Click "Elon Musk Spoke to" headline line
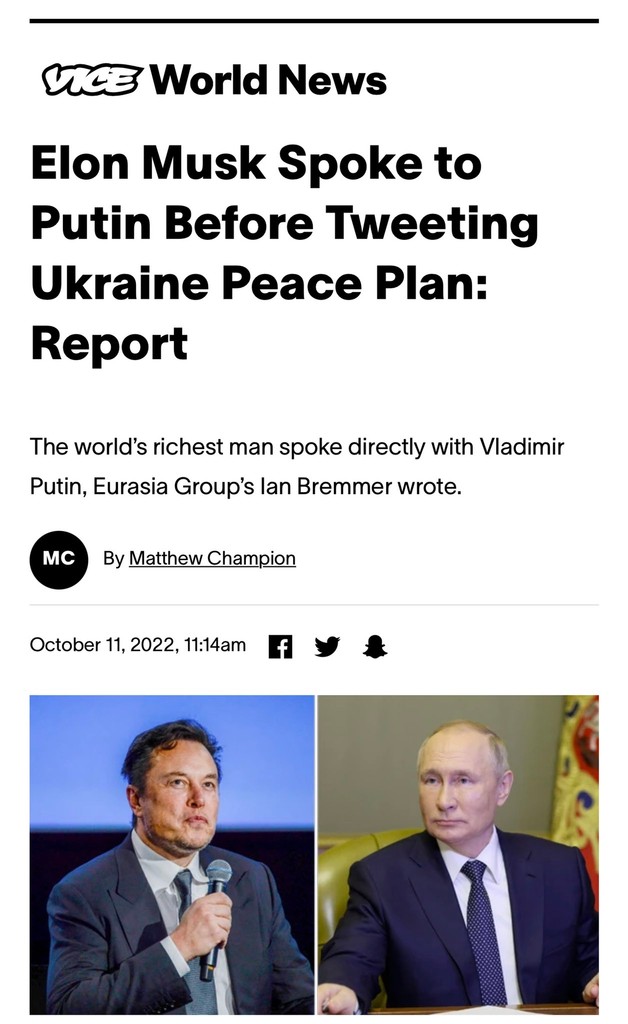 [x=256, y=163]
